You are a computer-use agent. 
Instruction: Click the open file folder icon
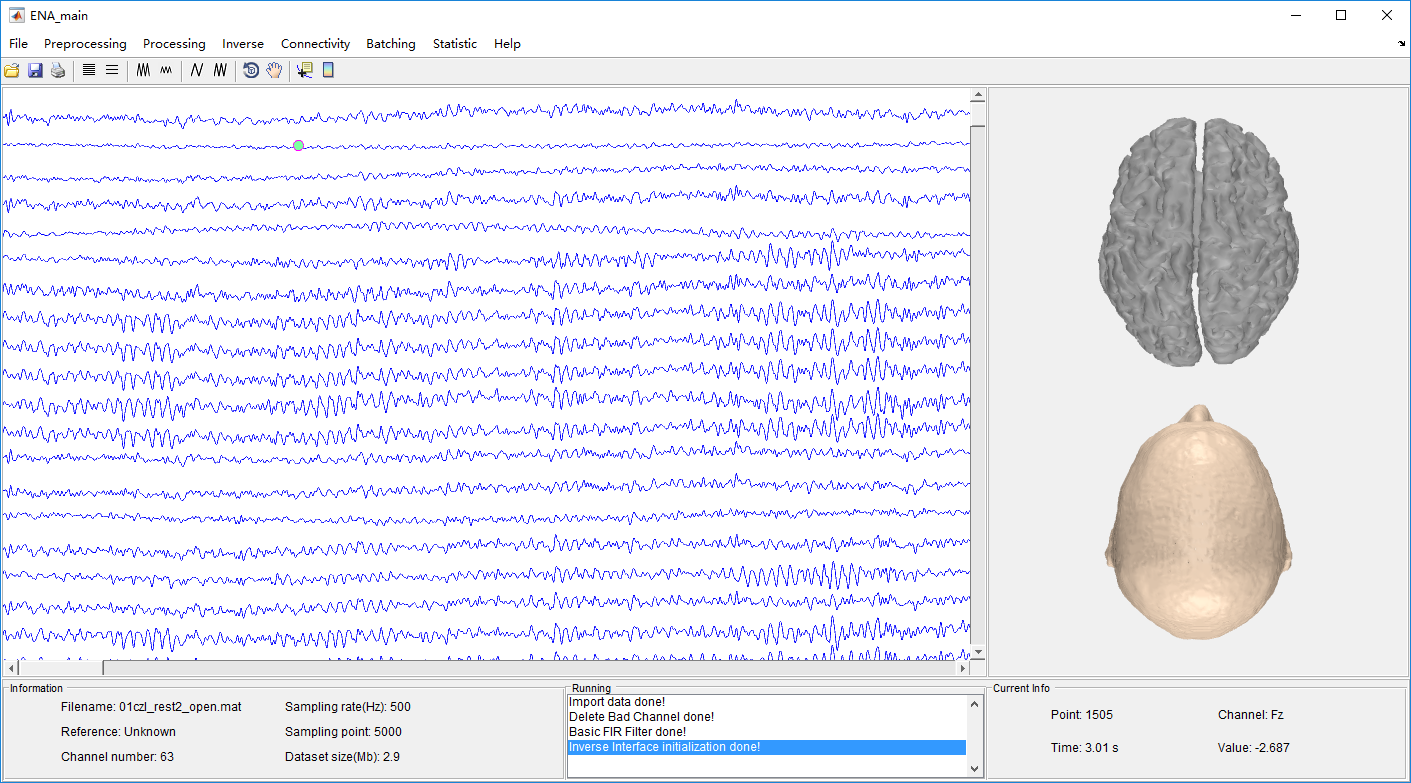12,71
